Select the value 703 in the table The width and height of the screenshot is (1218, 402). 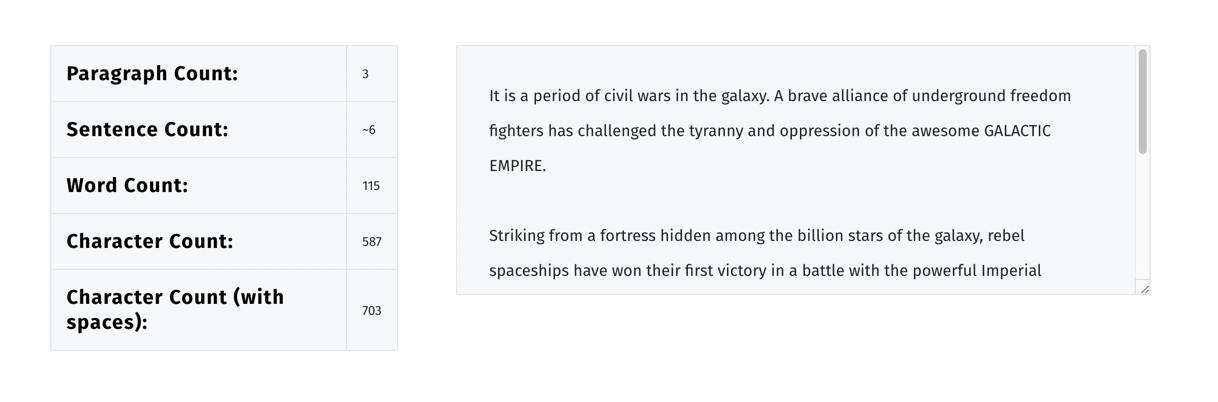(372, 311)
